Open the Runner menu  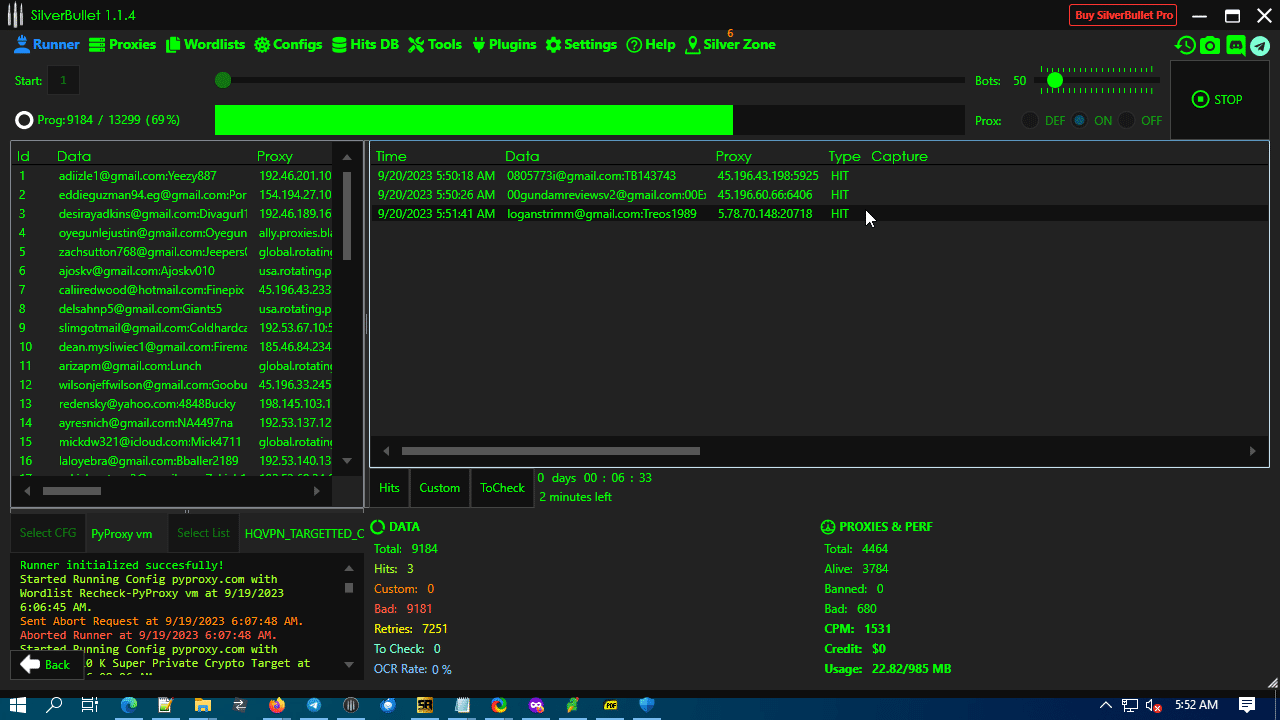46,45
